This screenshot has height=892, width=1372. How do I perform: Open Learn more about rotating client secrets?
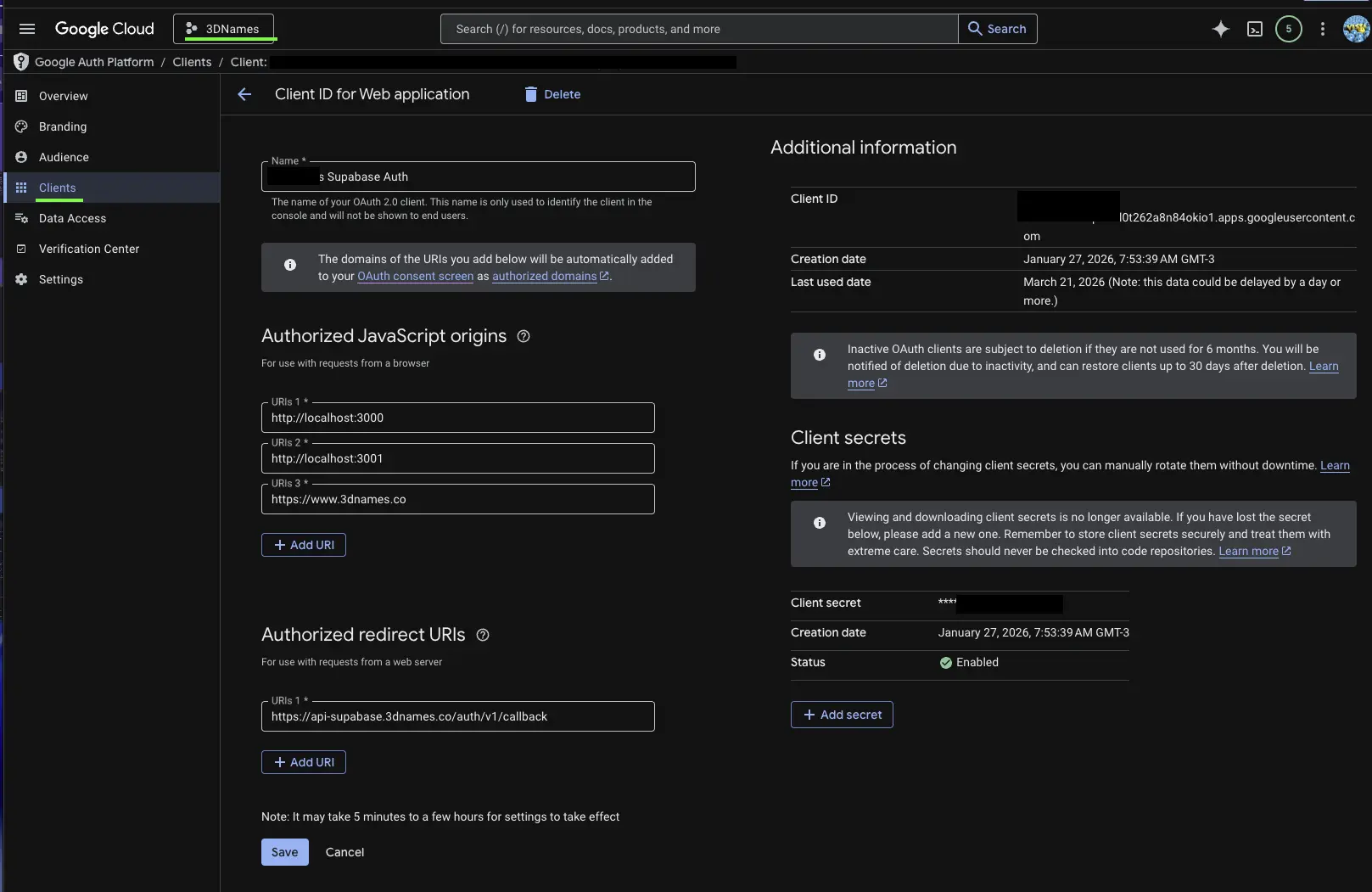click(1335, 465)
